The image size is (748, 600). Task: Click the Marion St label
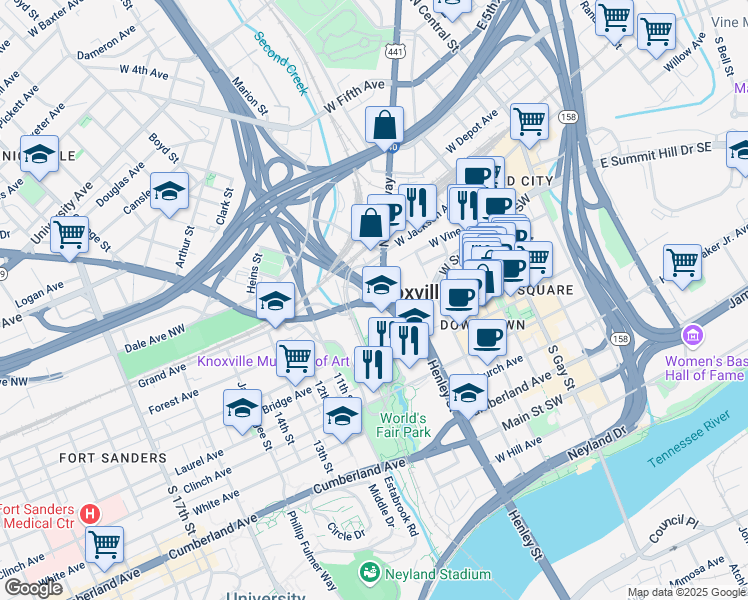coord(250,96)
